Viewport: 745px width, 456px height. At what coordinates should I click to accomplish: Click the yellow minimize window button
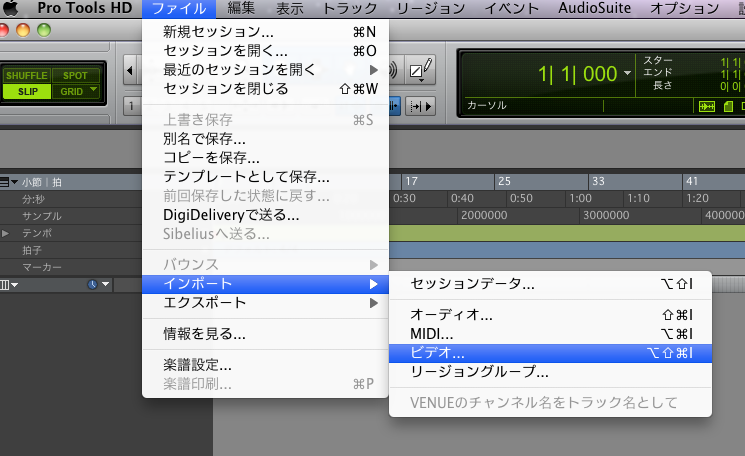pyautogui.click(x=23, y=30)
